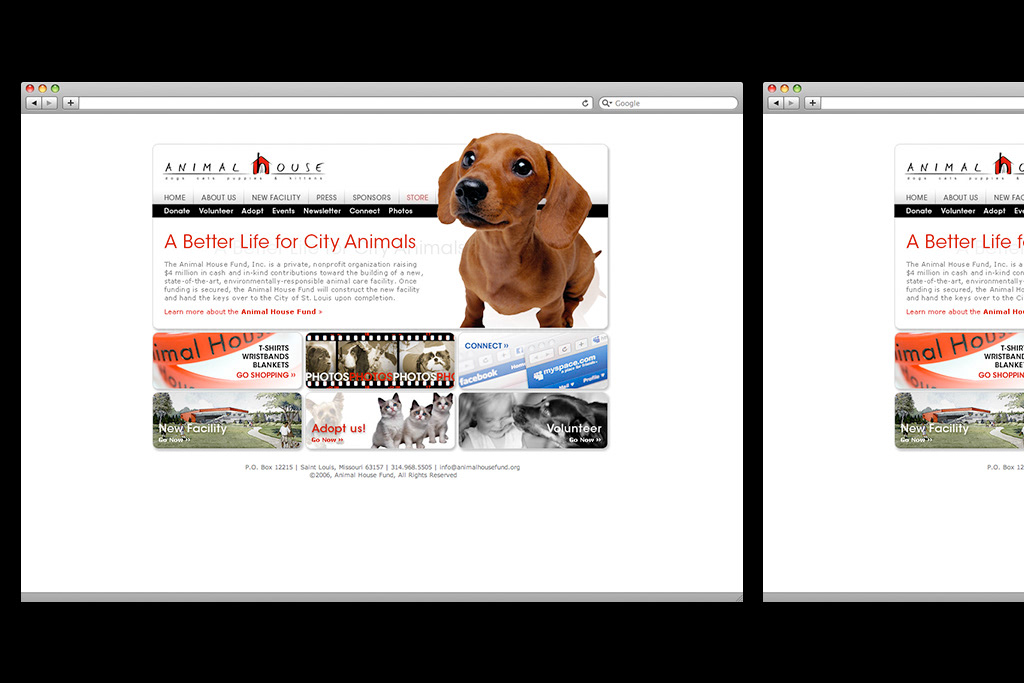This screenshot has height=683, width=1024.
Task: Click Events in the black submenu, left window
Action: (x=283, y=211)
